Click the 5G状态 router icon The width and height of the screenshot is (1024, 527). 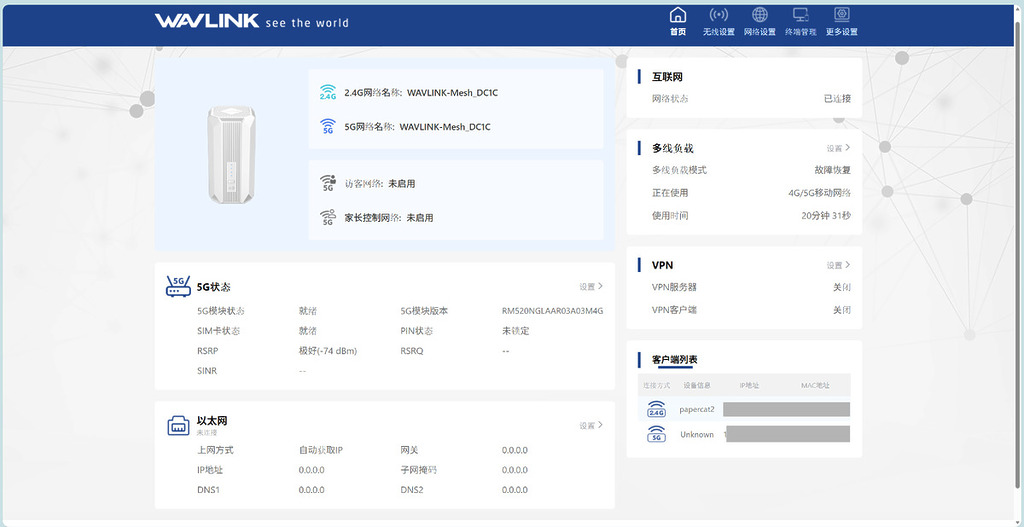(178, 286)
